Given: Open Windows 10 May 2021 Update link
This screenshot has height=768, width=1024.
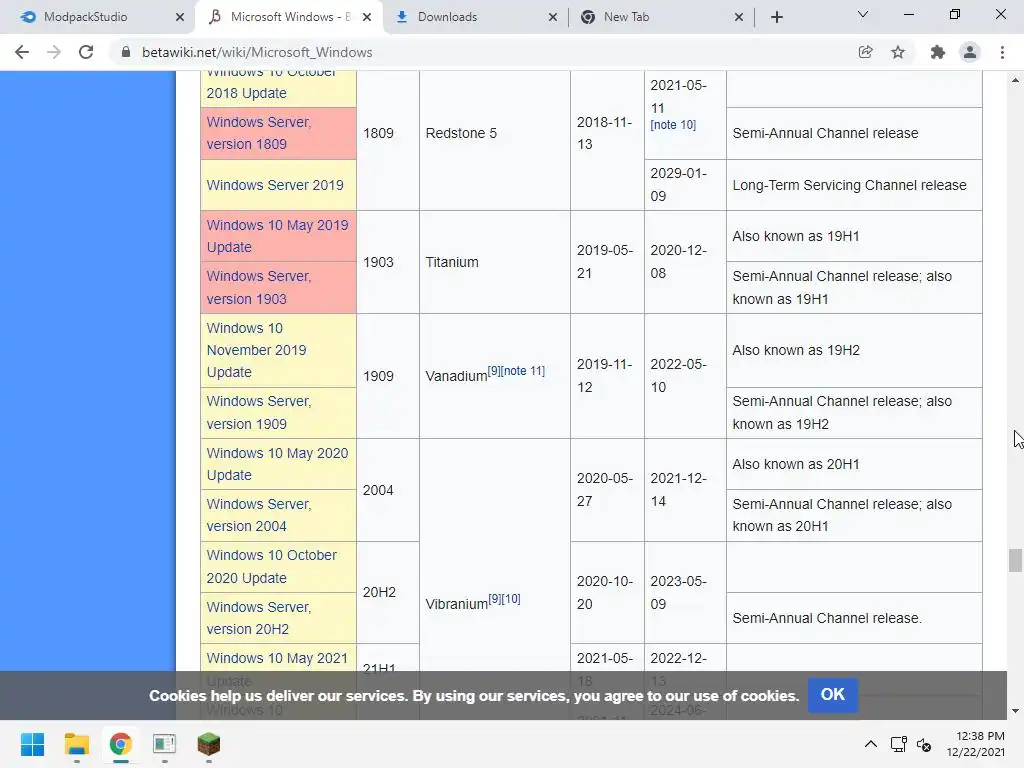Looking at the screenshot, I should coord(277,658).
